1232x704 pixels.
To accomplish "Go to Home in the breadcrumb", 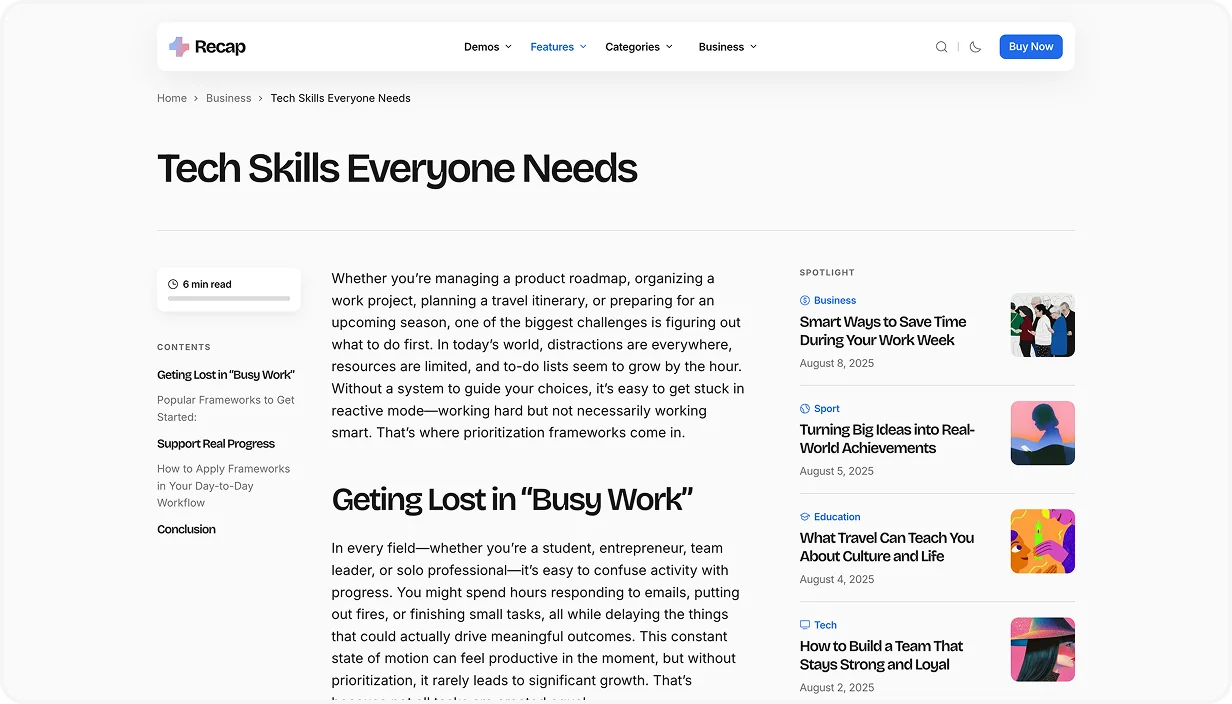I will [x=172, y=98].
